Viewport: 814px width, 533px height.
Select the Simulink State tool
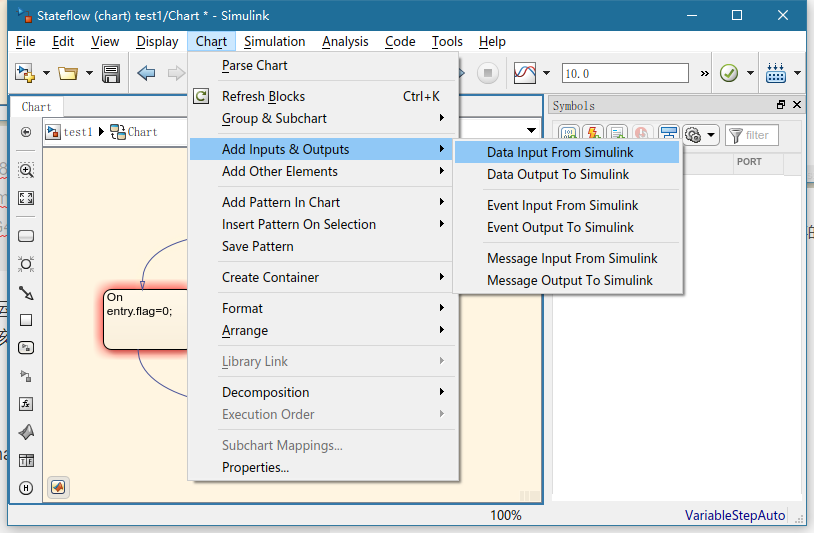coord(26,348)
